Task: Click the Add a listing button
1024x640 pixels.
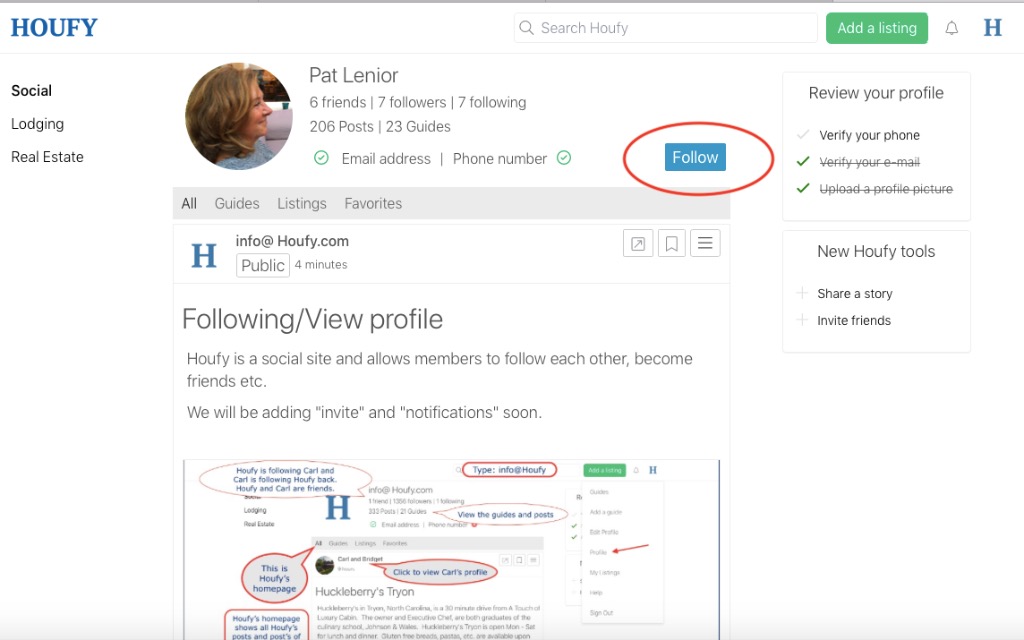Action: click(x=877, y=28)
